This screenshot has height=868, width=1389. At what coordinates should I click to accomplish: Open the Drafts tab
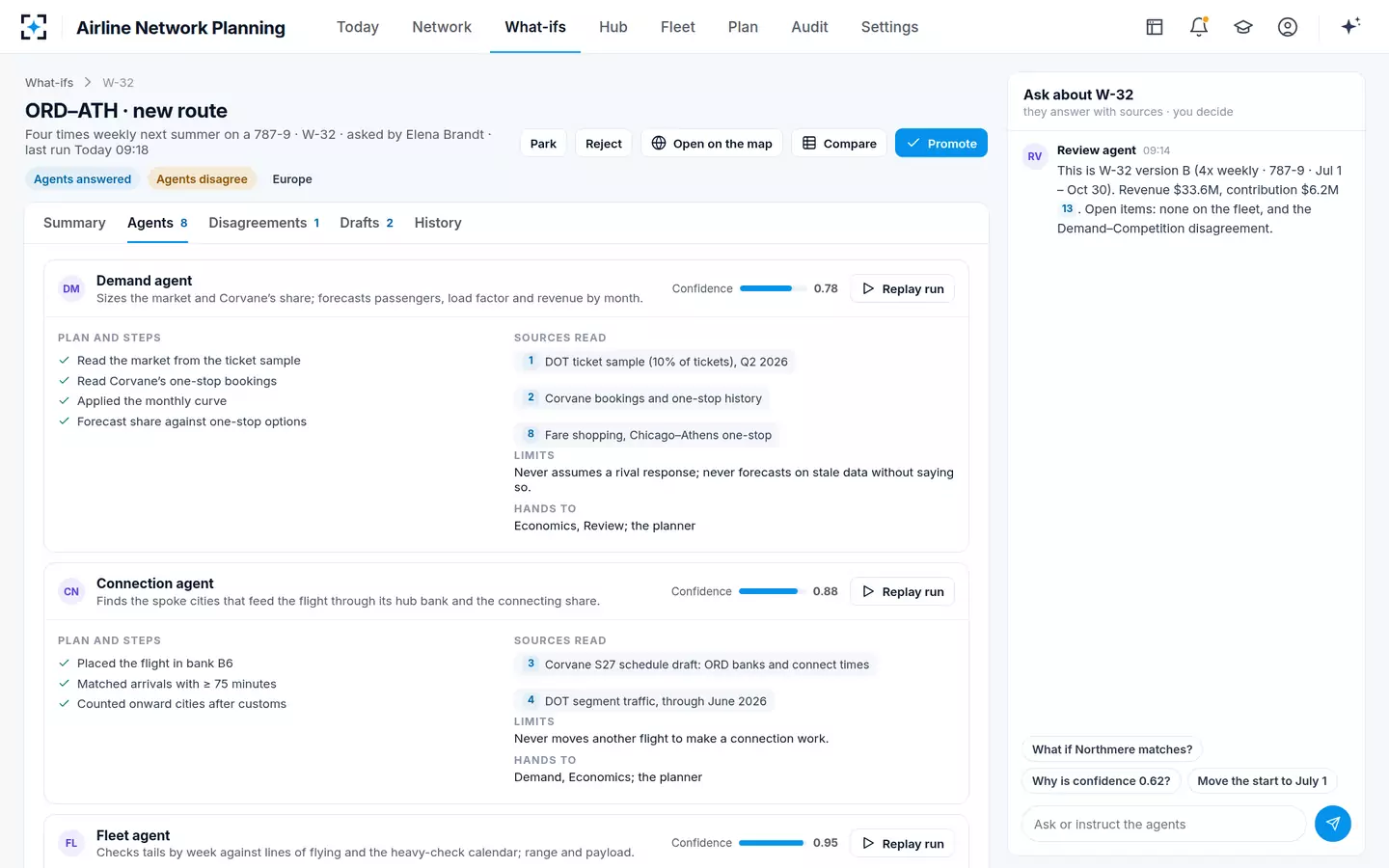[x=367, y=223]
